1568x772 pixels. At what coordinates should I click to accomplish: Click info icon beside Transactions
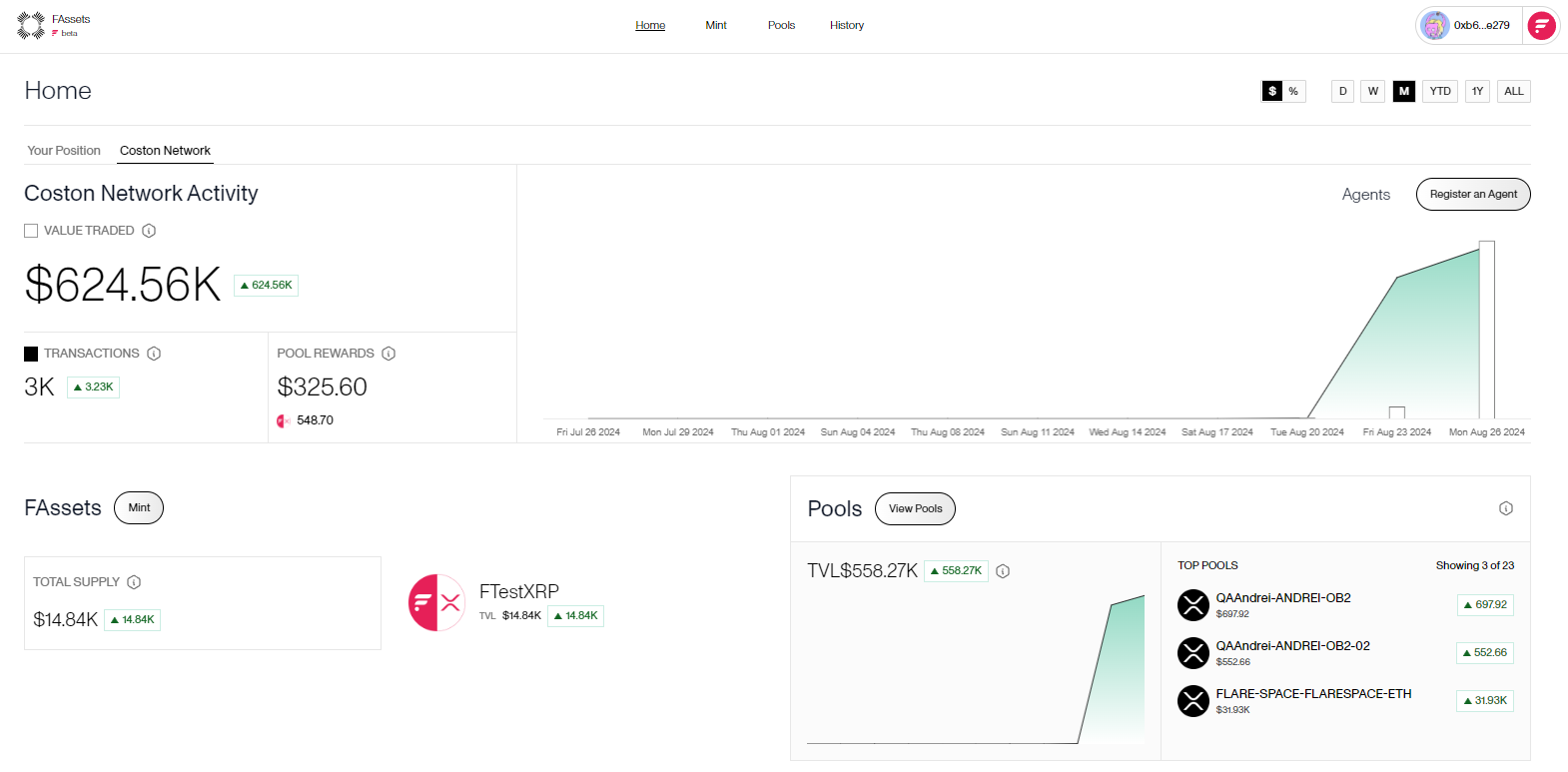point(154,354)
